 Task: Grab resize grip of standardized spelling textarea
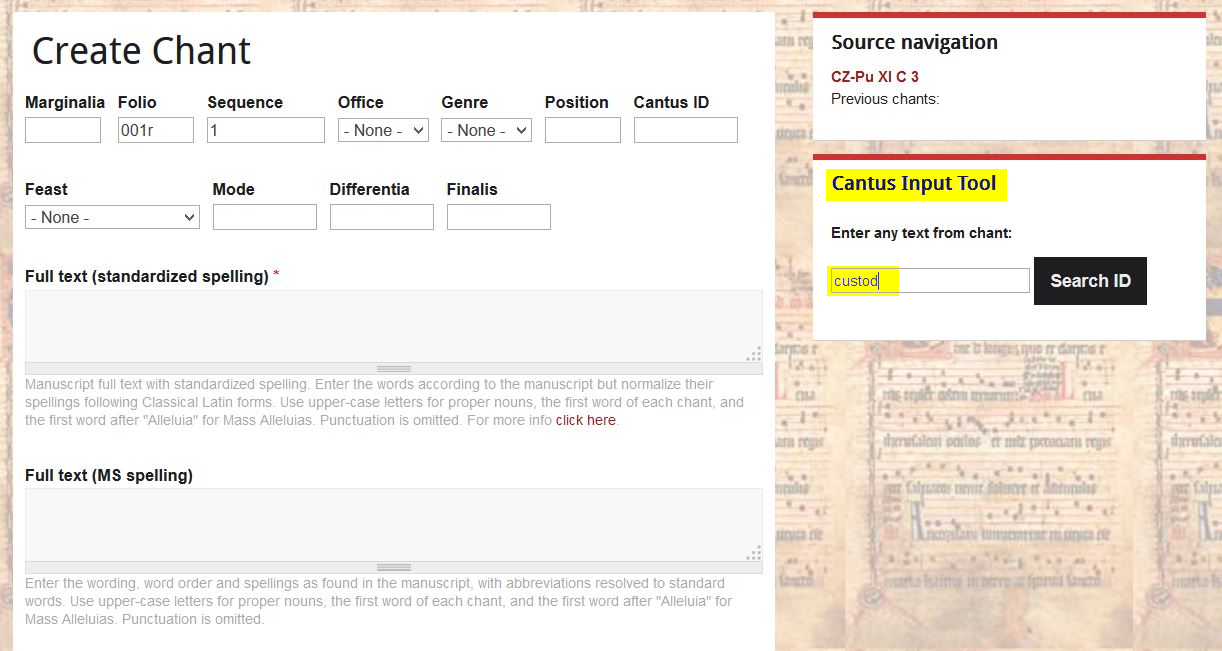tap(394, 369)
